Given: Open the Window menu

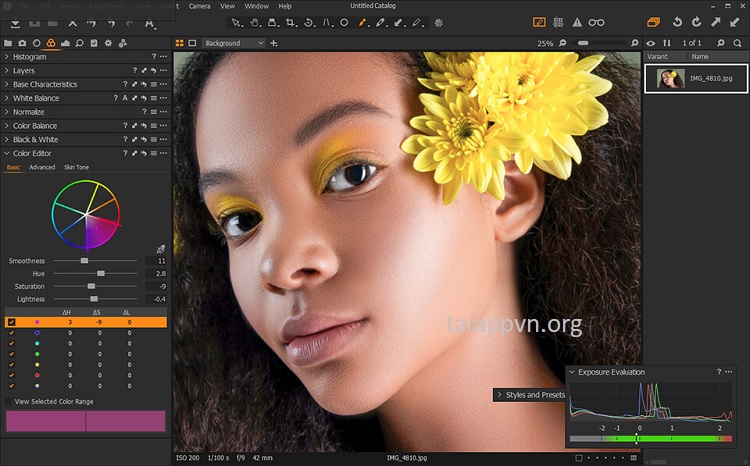Looking at the screenshot, I should pyautogui.click(x=256, y=6).
